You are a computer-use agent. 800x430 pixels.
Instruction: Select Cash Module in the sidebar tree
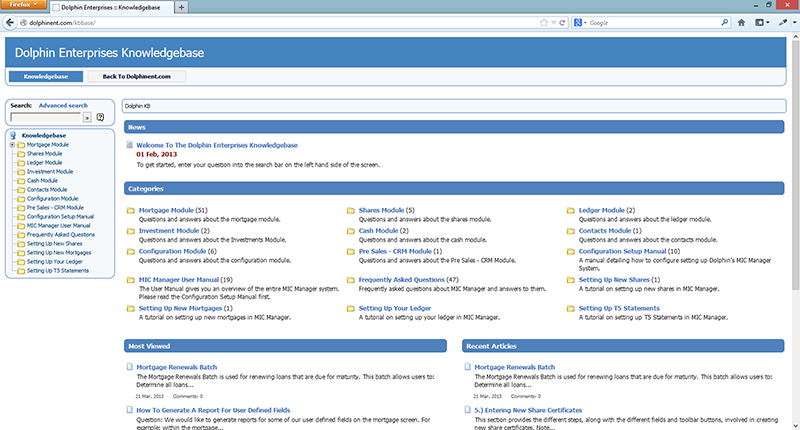pyautogui.click(x=42, y=181)
